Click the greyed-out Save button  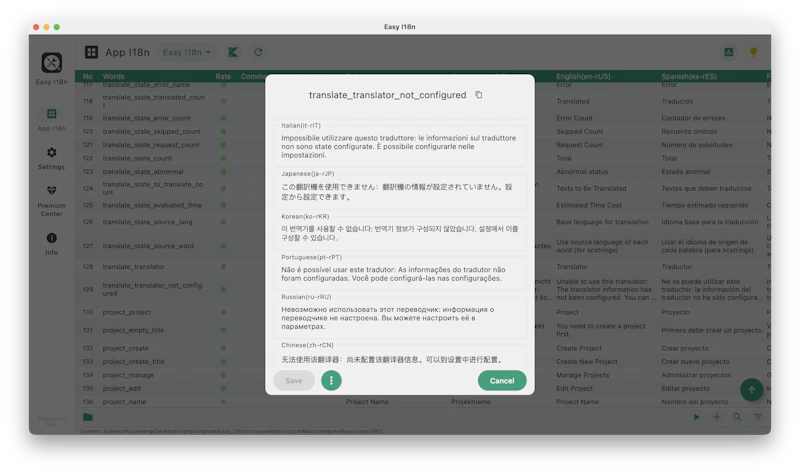pyautogui.click(x=294, y=380)
